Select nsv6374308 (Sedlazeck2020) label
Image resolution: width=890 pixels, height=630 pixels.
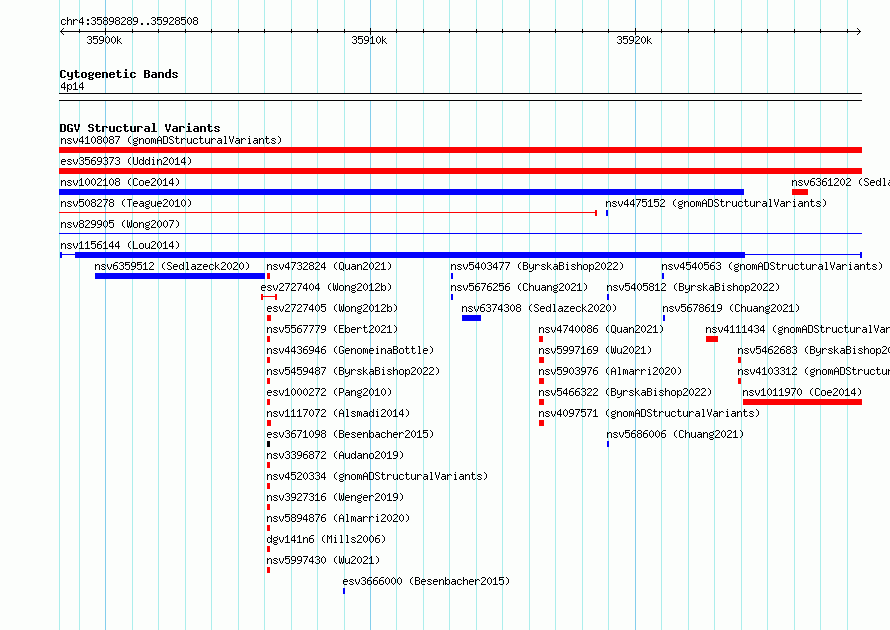(539, 308)
